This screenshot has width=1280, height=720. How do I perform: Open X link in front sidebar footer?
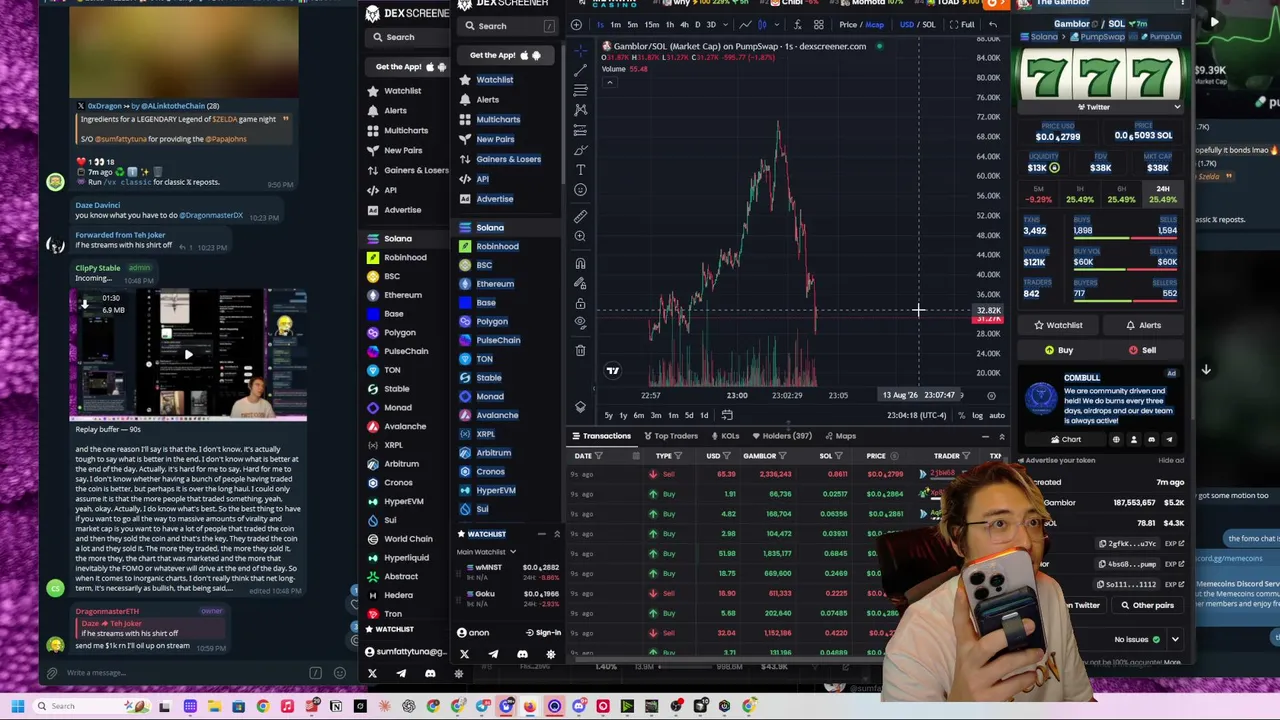click(464, 654)
